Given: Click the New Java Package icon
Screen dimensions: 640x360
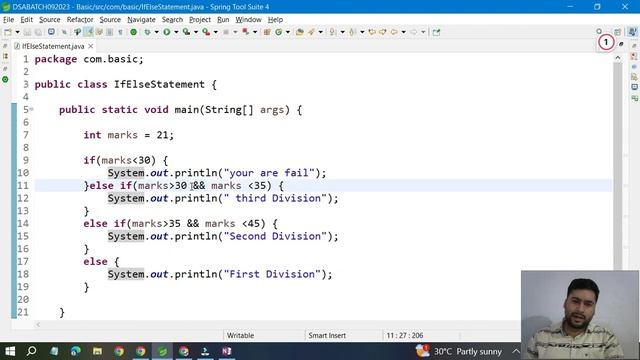Looking at the screenshot, I should tap(267, 32).
